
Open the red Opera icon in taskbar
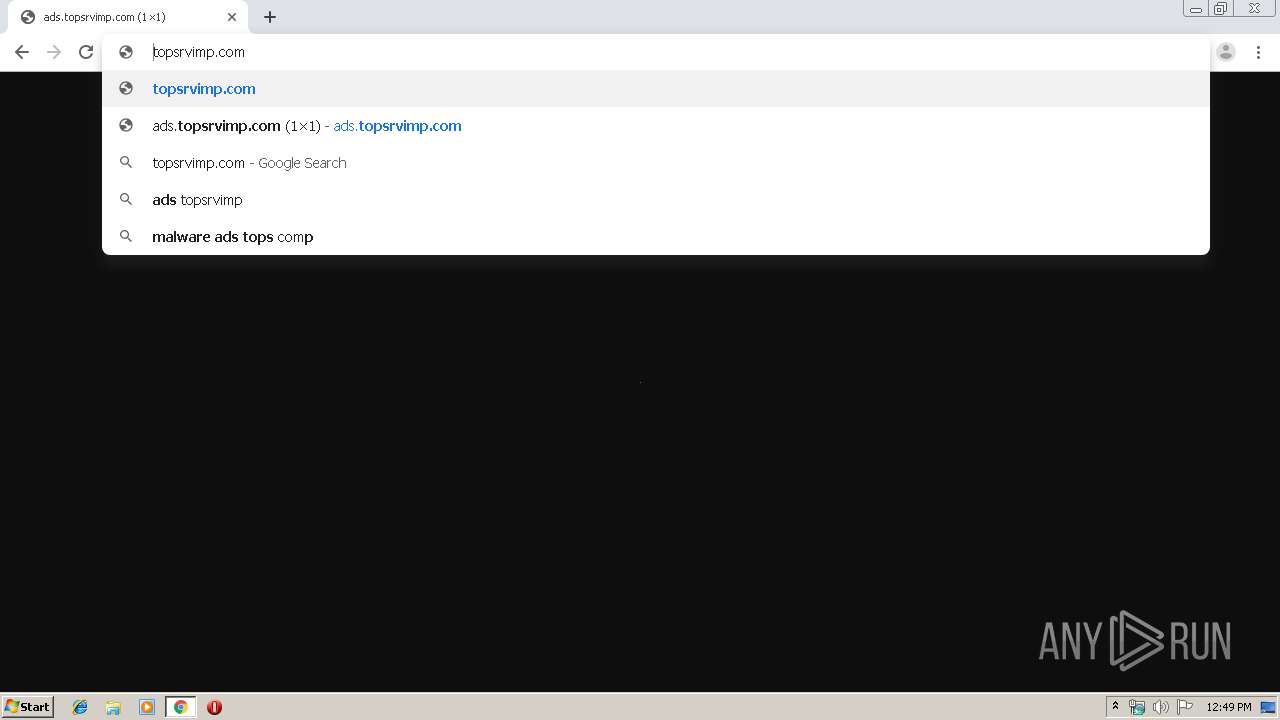tap(214, 707)
